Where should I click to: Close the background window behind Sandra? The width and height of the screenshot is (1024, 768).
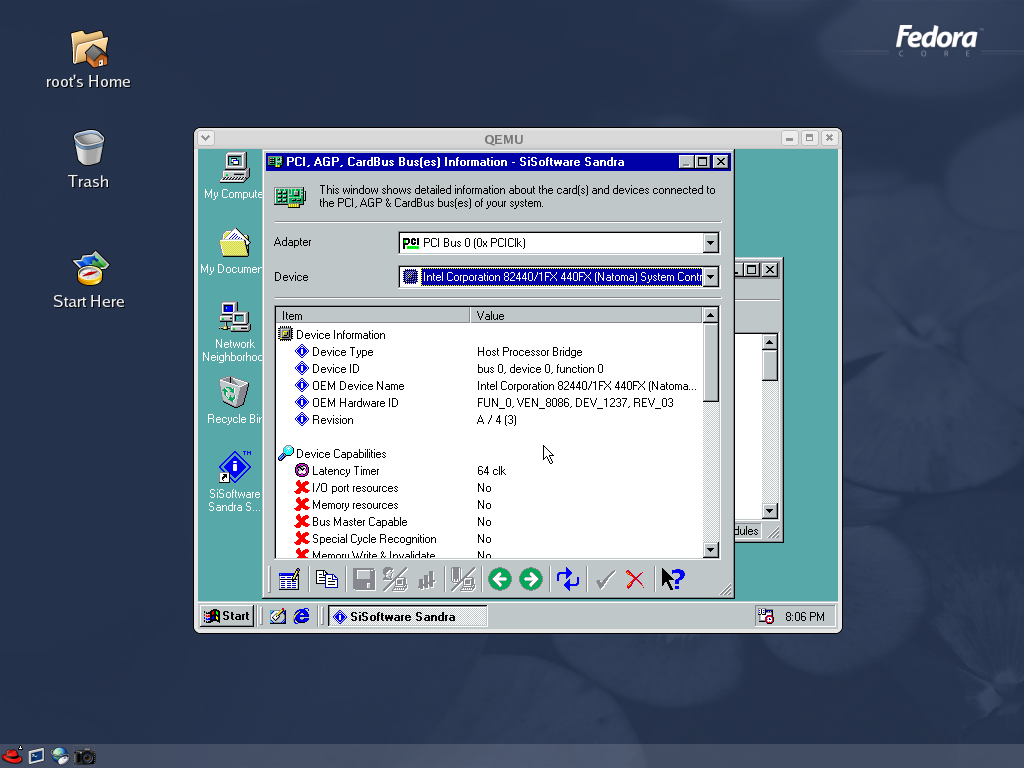point(771,270)
